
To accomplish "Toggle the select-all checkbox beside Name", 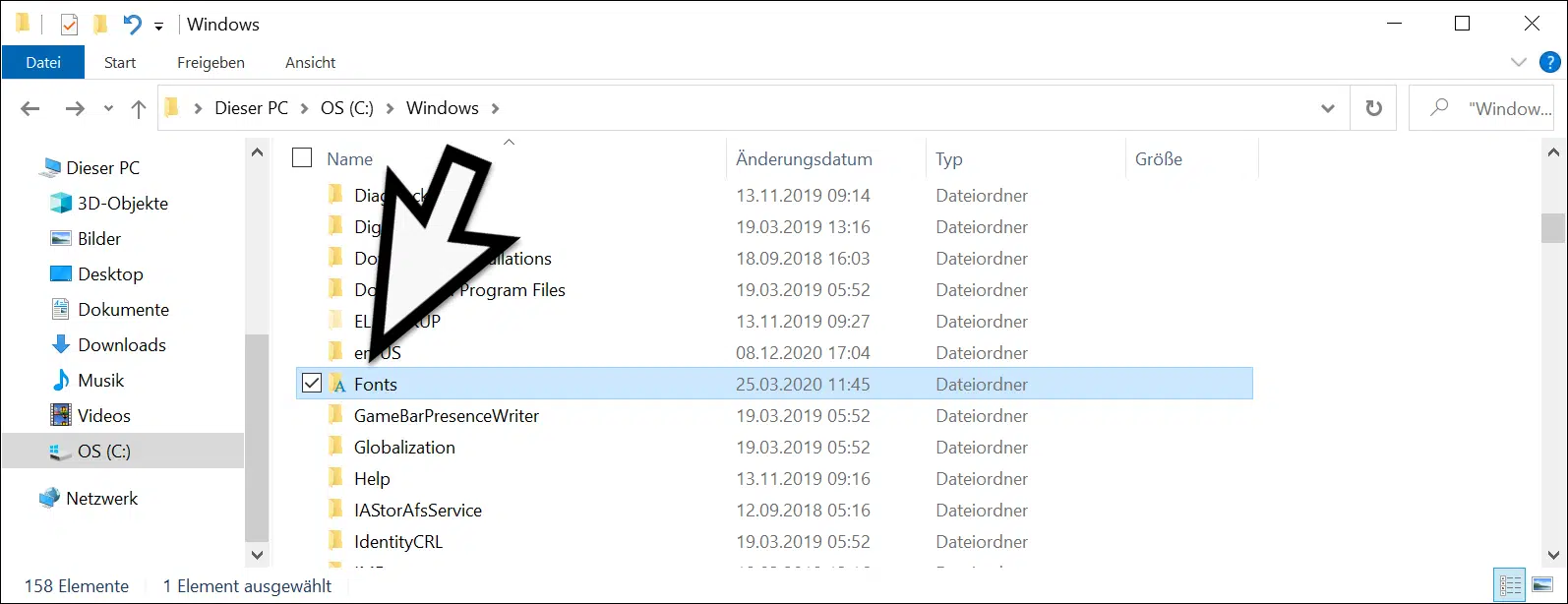I will pyautogui.click(x=303, y=158).
